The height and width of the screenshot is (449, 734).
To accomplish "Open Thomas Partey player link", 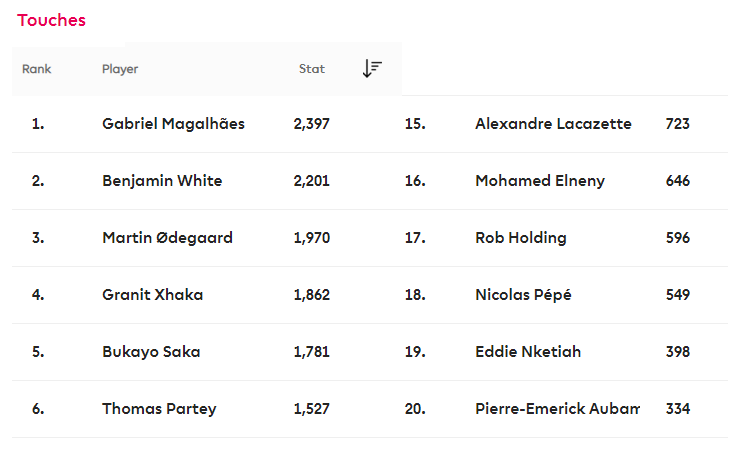I will click(159, 409).
